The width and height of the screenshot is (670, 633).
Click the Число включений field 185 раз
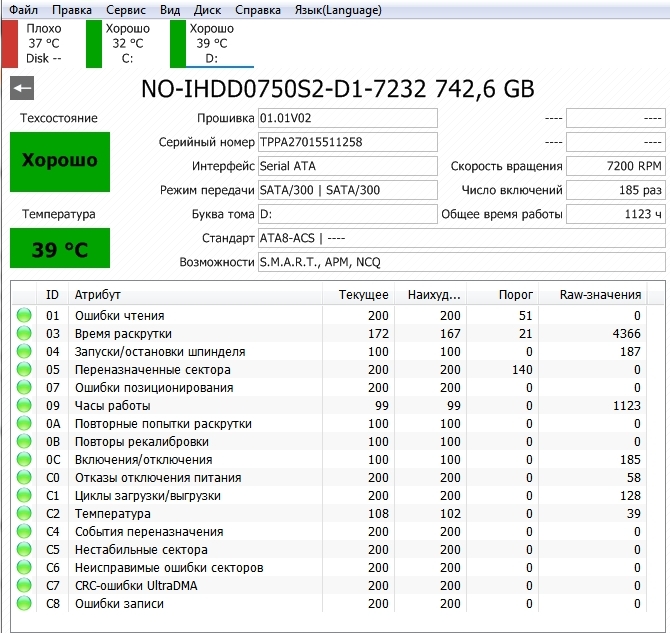point(616,190)
